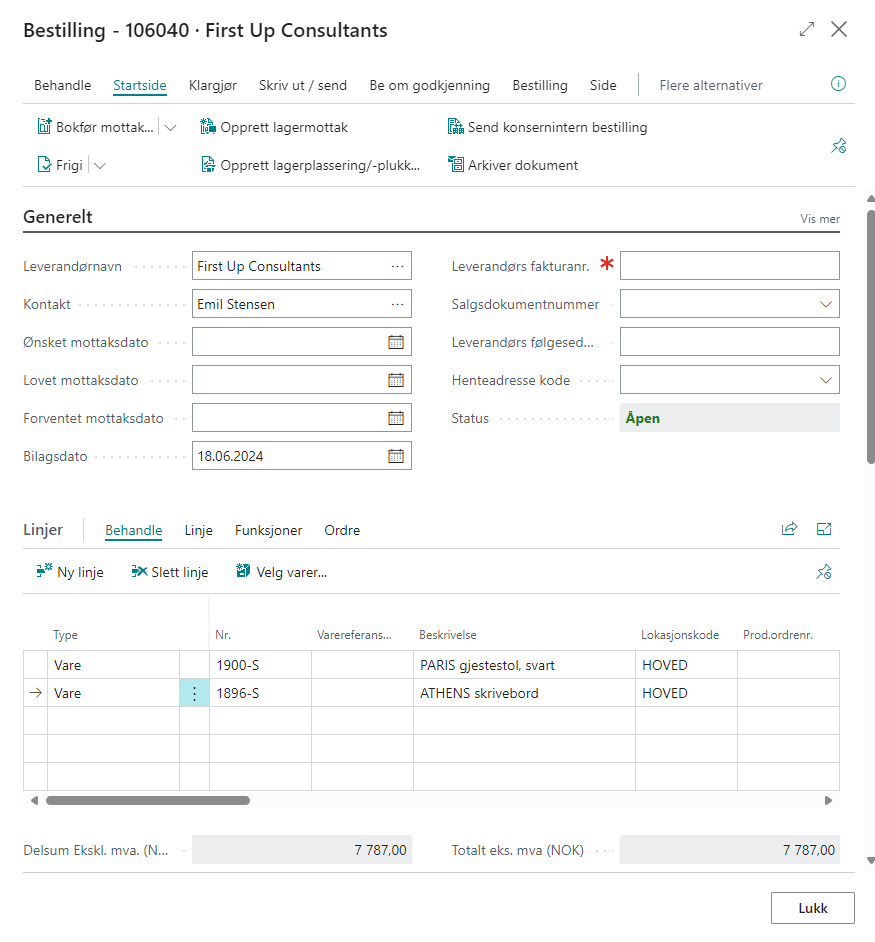Open the Bilagsdato calendar picker
Image resolution: width=875 pixels, height=942 pixels.
click(396, 456)
